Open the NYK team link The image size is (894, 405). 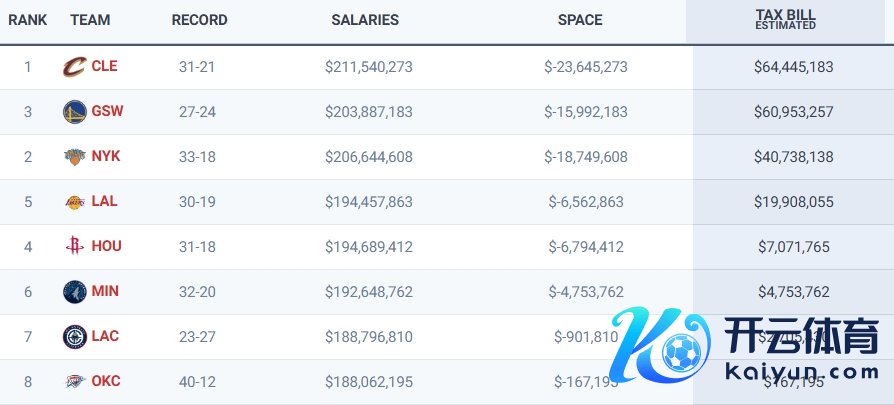[x=105, y=156]
